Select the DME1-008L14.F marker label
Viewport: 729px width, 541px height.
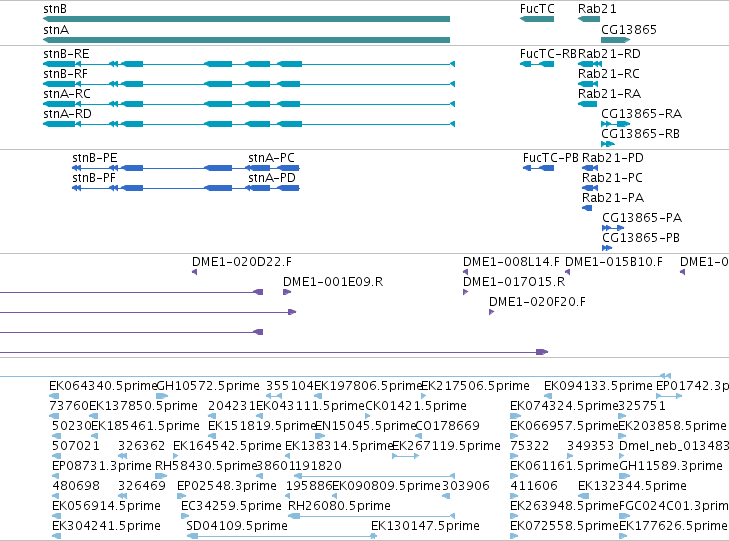click(511, 262)
